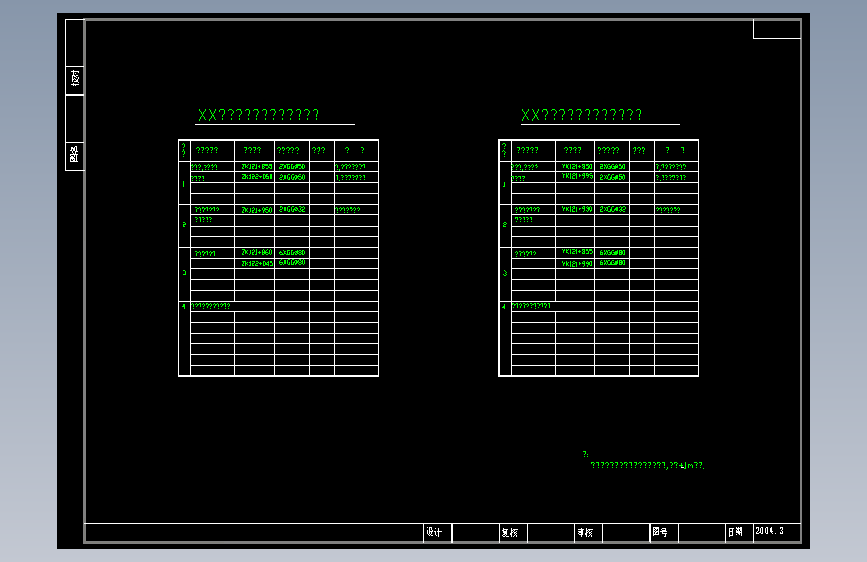The height and width of the screenshot is (562, 867).
Task: Click the YK121+995 cell in right table
Action: point(577,176)
